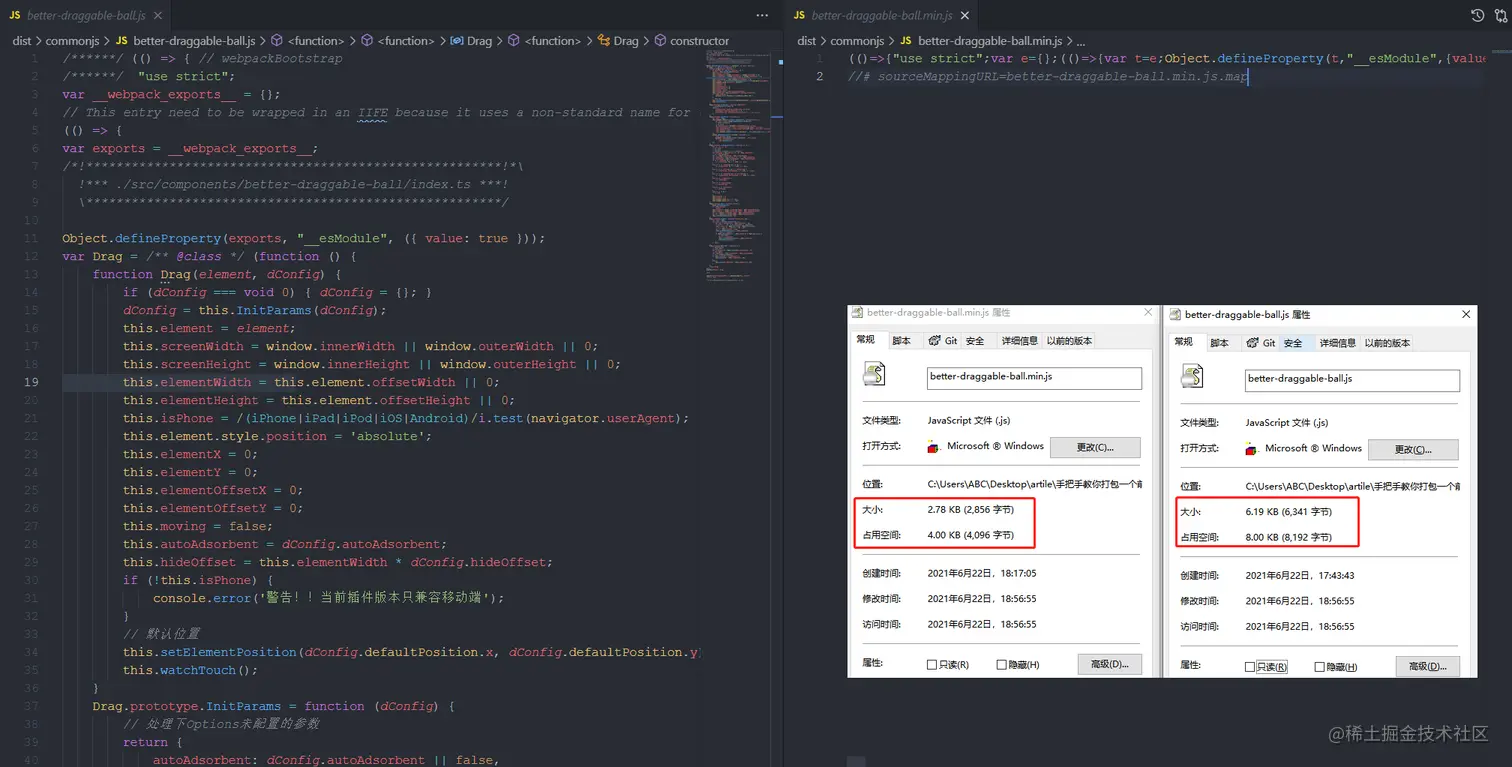Open 安全 tab in min.js properties dialog
Viewport: 1512px width, 767px height.
tap(975, 341)
